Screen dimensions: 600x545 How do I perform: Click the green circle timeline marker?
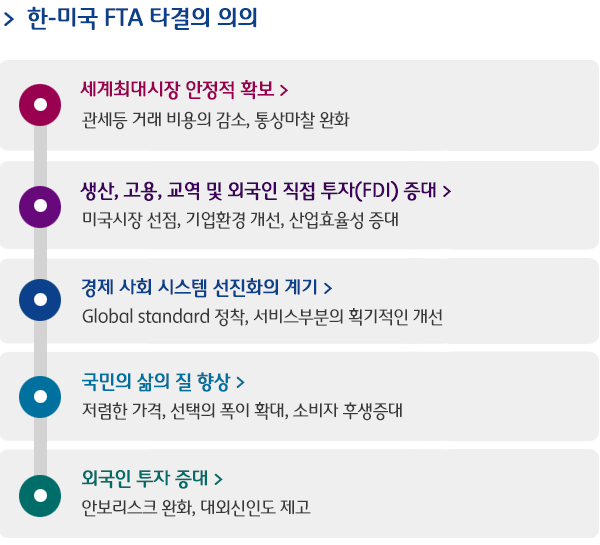40,494
